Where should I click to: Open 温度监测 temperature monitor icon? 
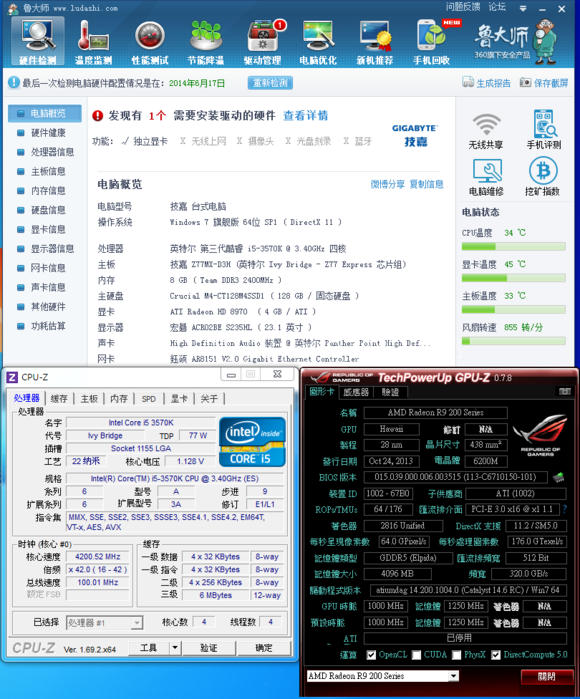point(94,42)
